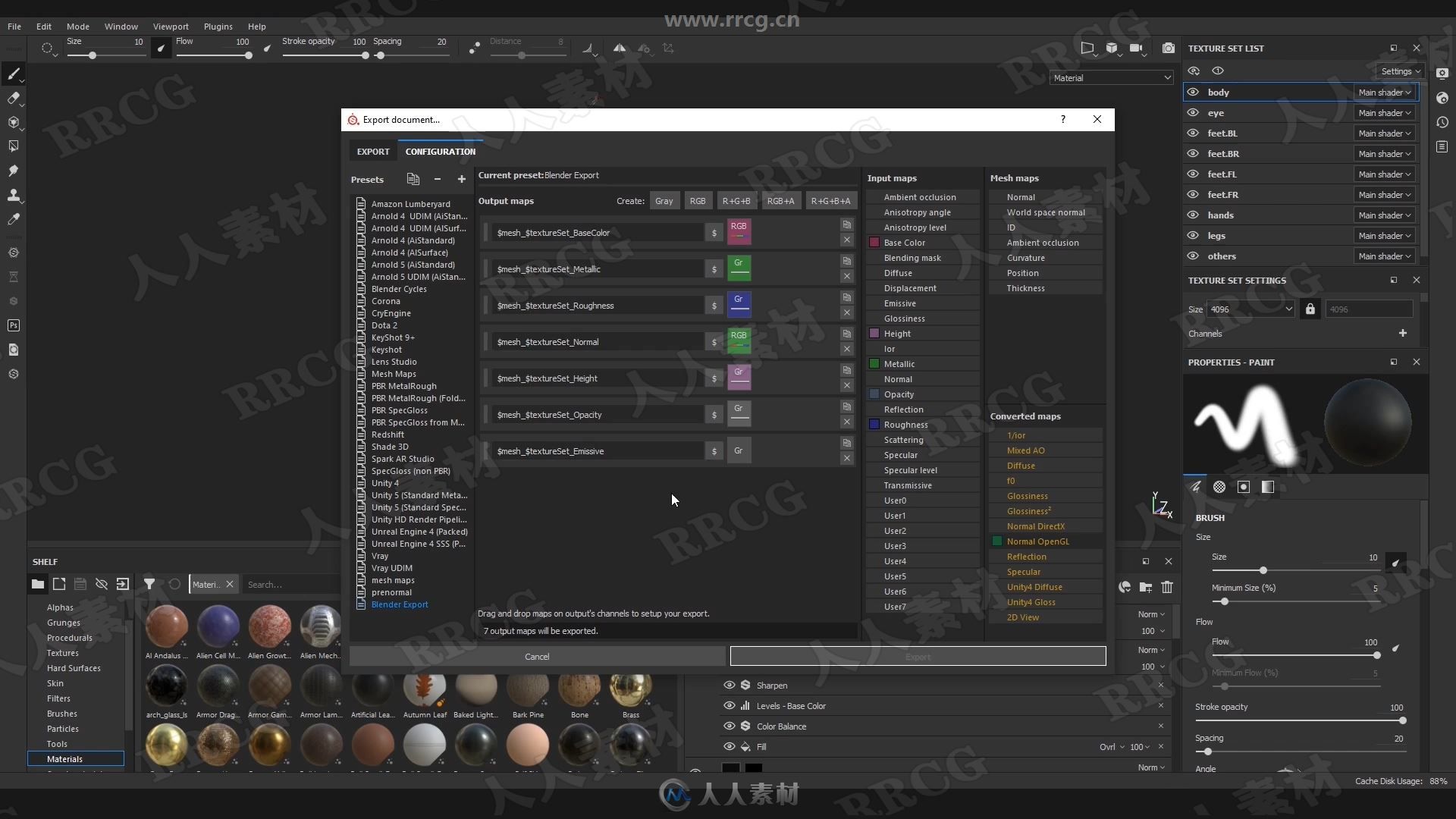Open the Viewport menu

tap(171, 26)
